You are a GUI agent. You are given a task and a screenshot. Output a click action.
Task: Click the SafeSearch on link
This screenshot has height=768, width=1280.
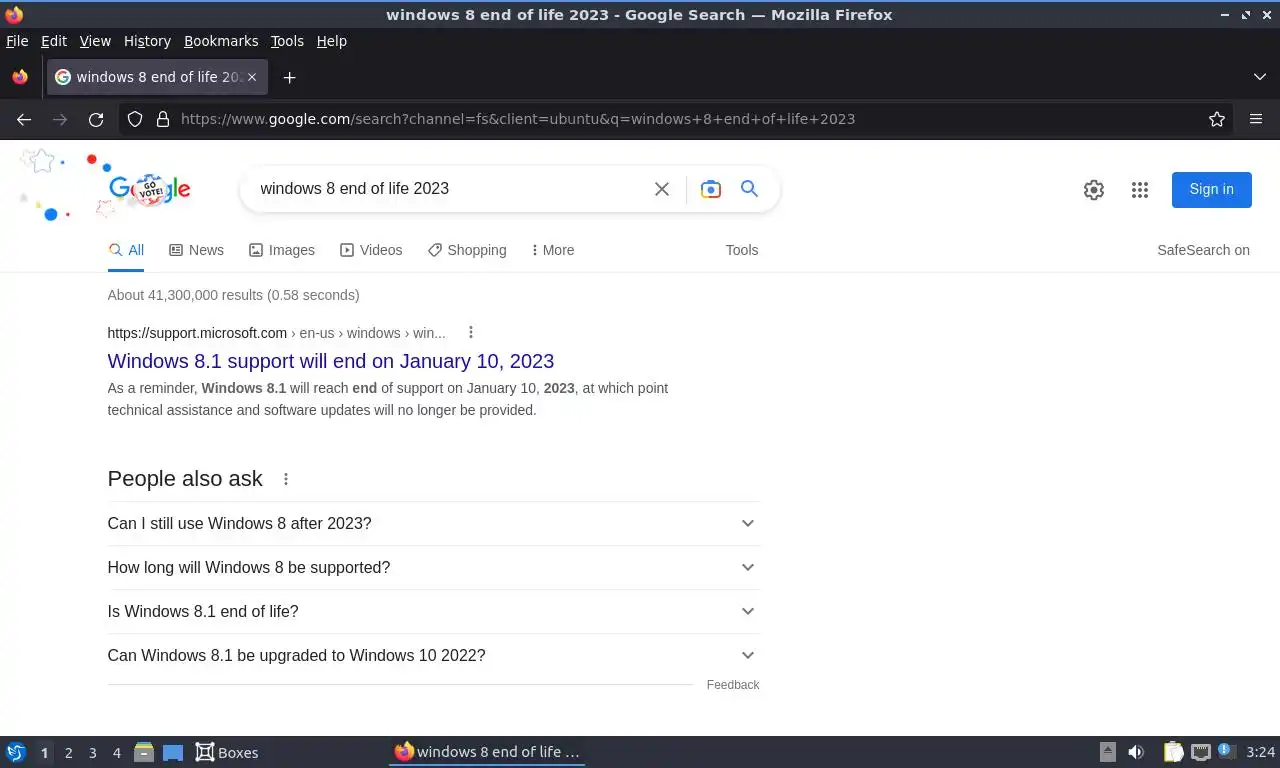1203,250
